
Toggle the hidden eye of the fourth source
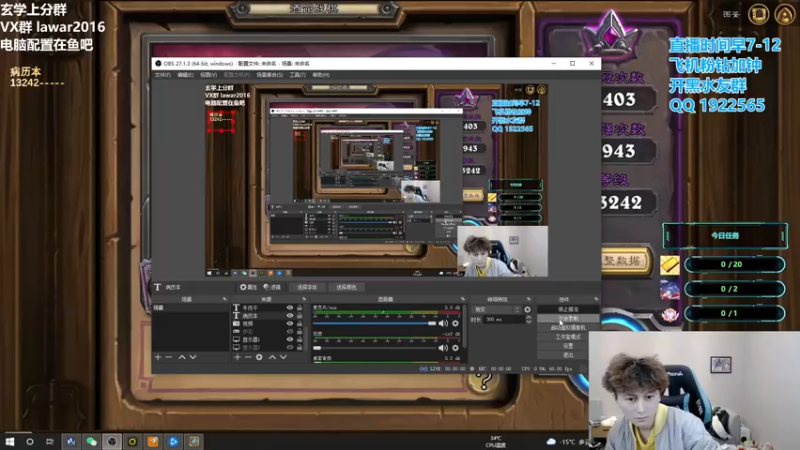point(290,332)
